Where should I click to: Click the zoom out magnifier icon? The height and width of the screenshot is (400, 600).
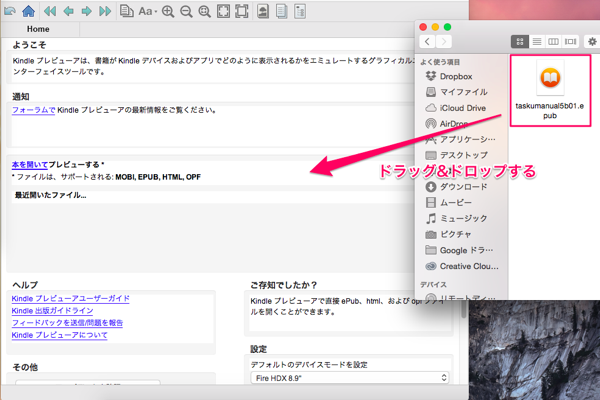(186, 12)
